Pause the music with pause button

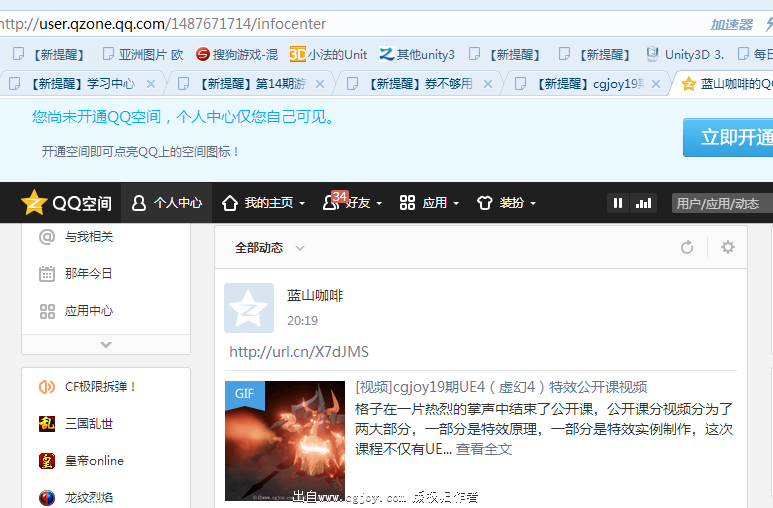point(618,203)
